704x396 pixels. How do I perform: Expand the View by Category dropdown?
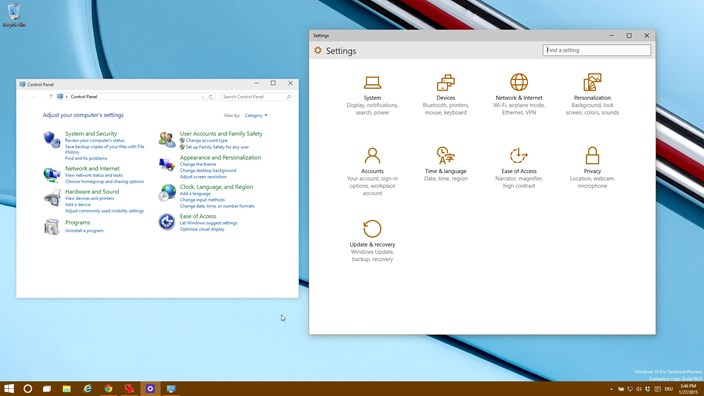point(256,115)
